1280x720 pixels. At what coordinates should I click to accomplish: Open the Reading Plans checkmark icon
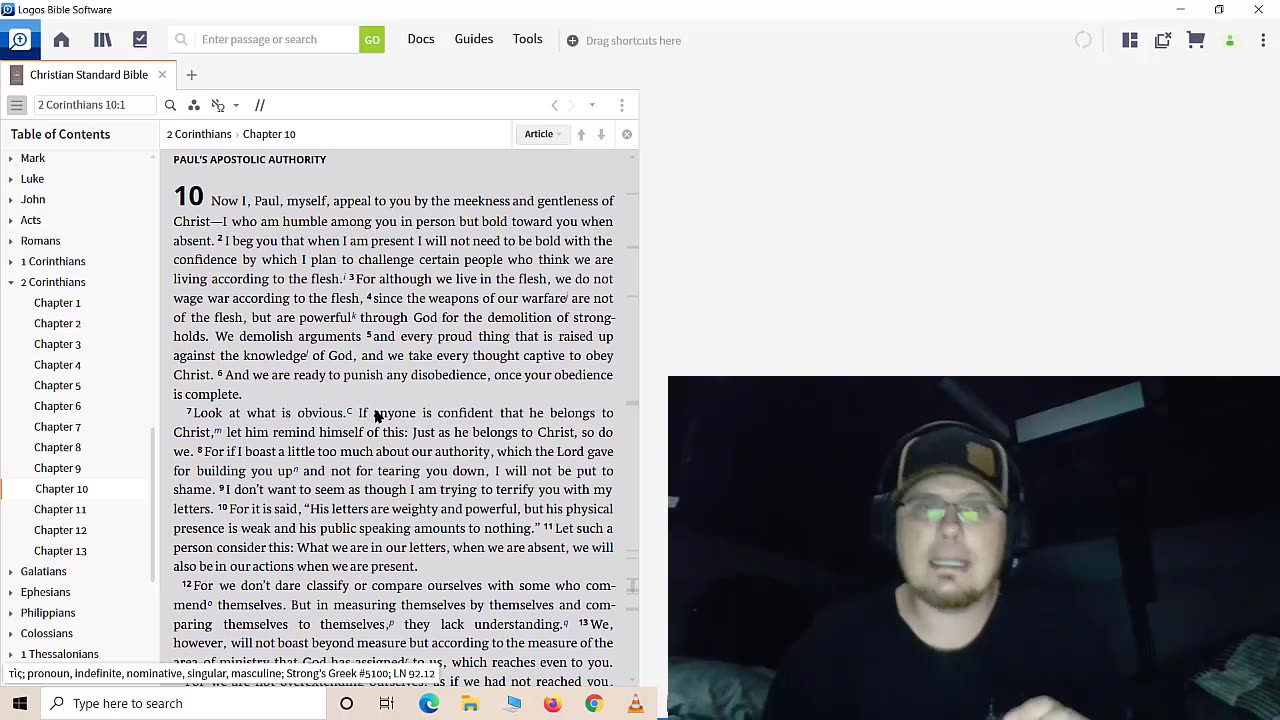coord(140,40)
